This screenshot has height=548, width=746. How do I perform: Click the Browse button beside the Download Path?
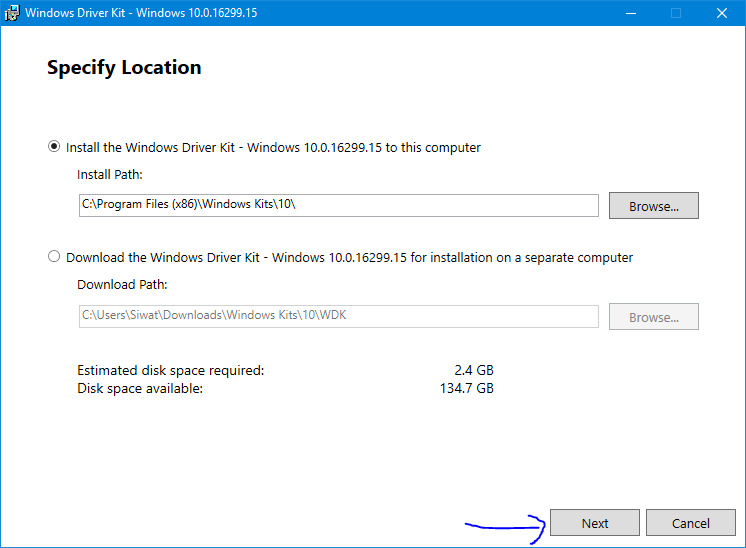(654, 316)
